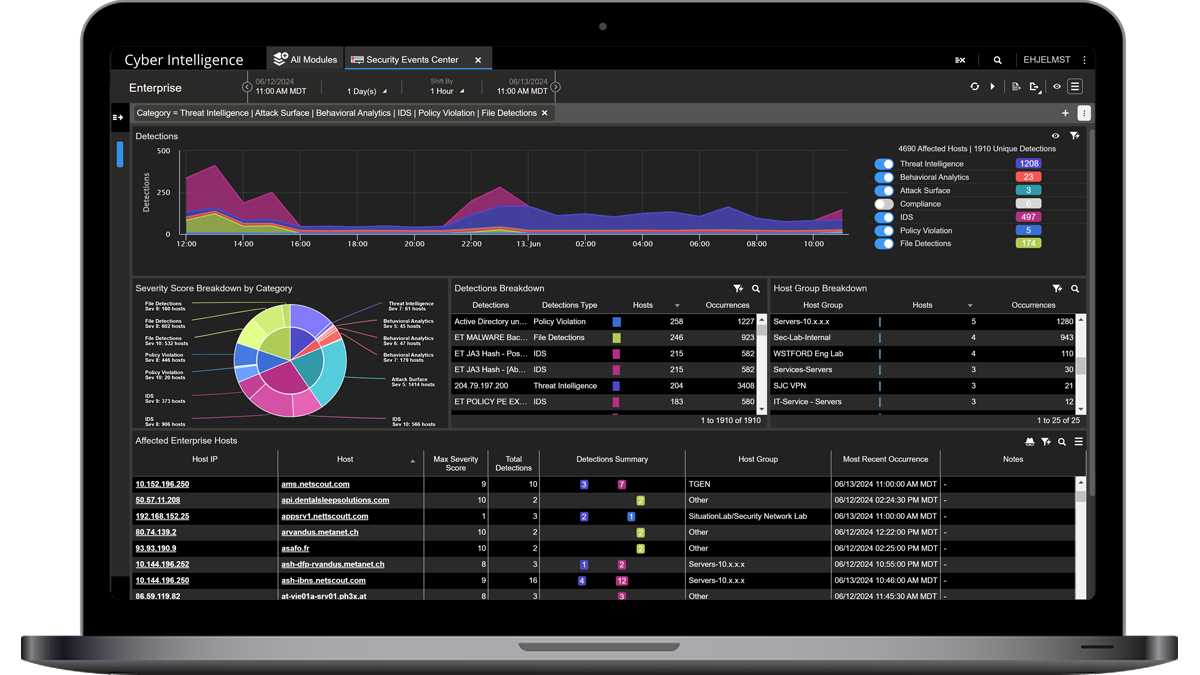Click the quick filter icon in the Detections panel

(x=1075, y=136)
